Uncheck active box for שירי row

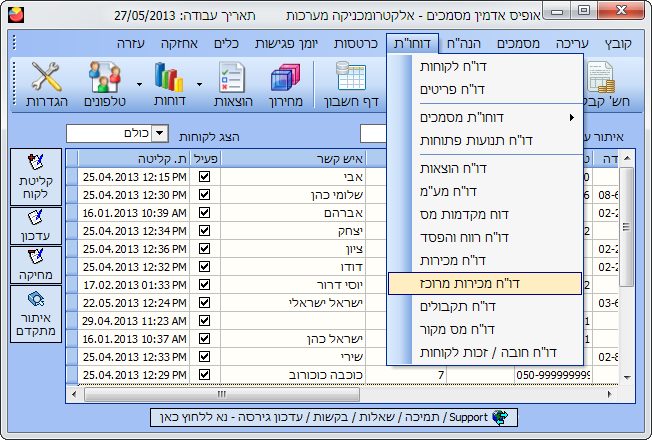204,356
